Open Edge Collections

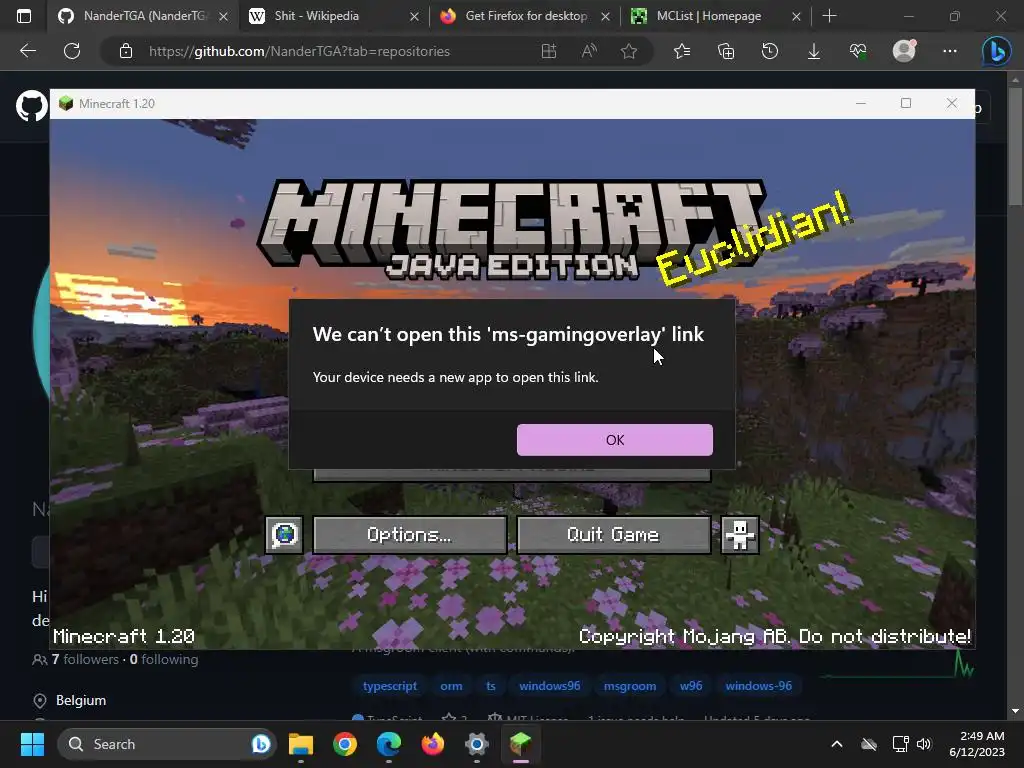[x=726, y=51]
